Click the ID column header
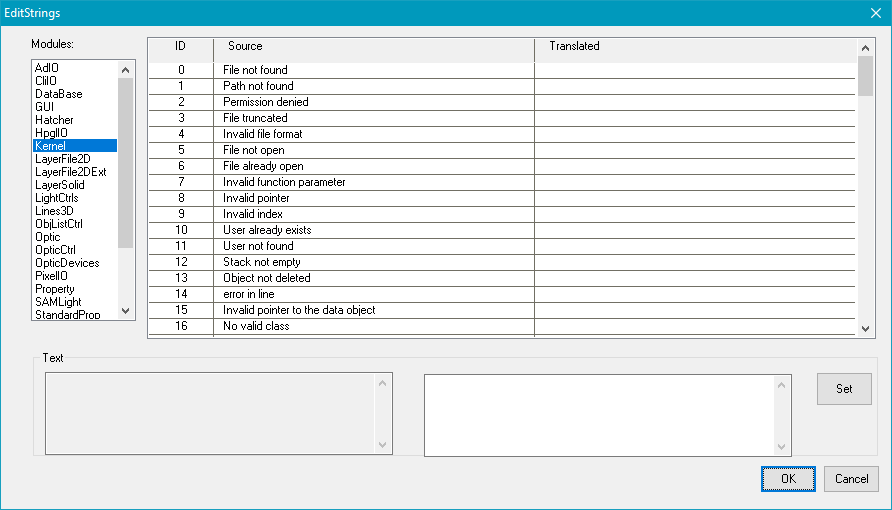 coord(181,46)
